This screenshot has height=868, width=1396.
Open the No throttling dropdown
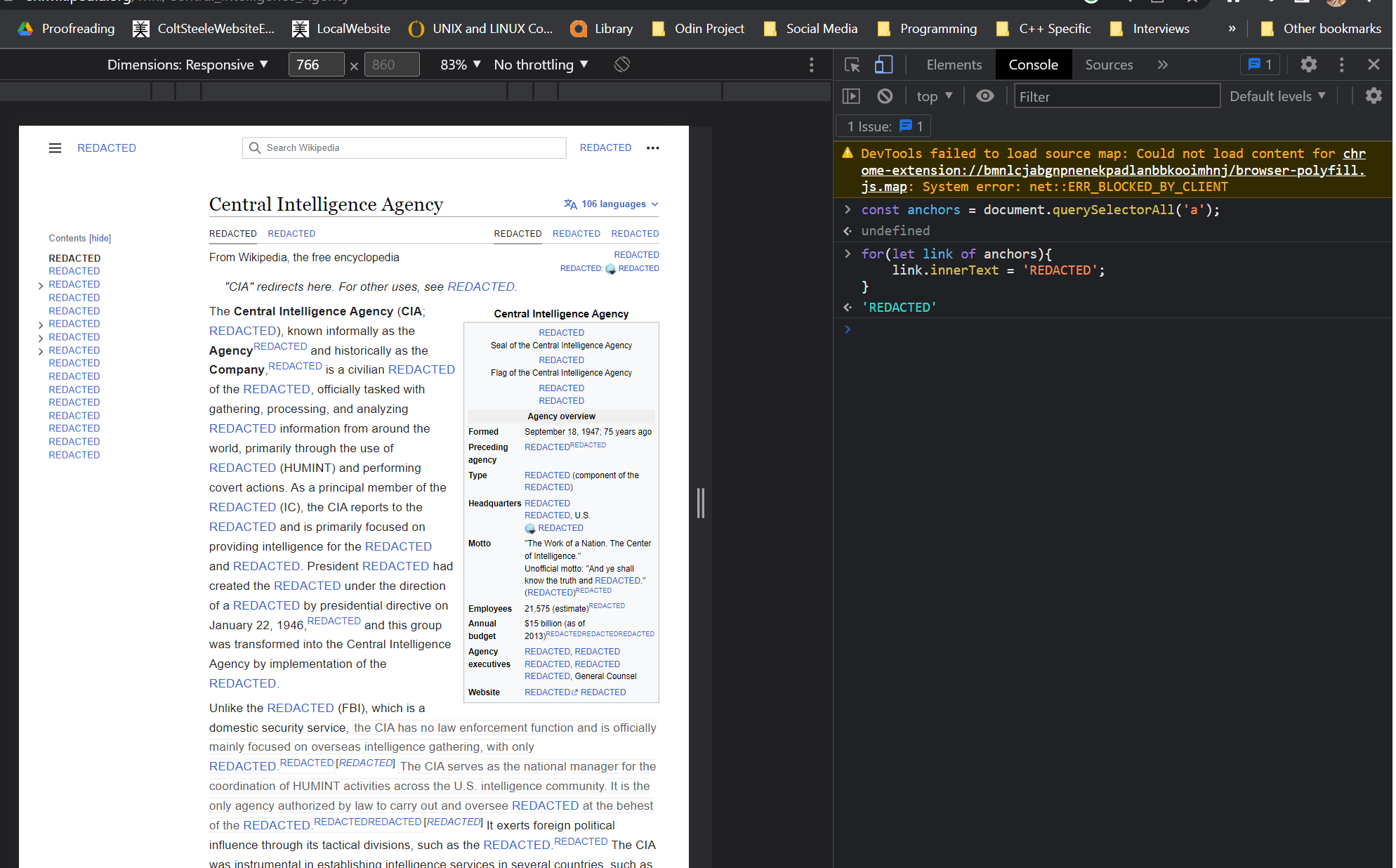[541, 65]
